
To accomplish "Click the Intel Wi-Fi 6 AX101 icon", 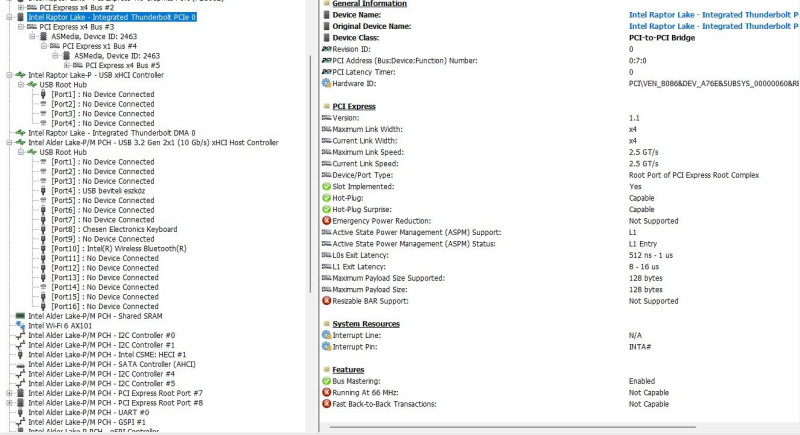I will pyautogui.click(x=20, y=325).
